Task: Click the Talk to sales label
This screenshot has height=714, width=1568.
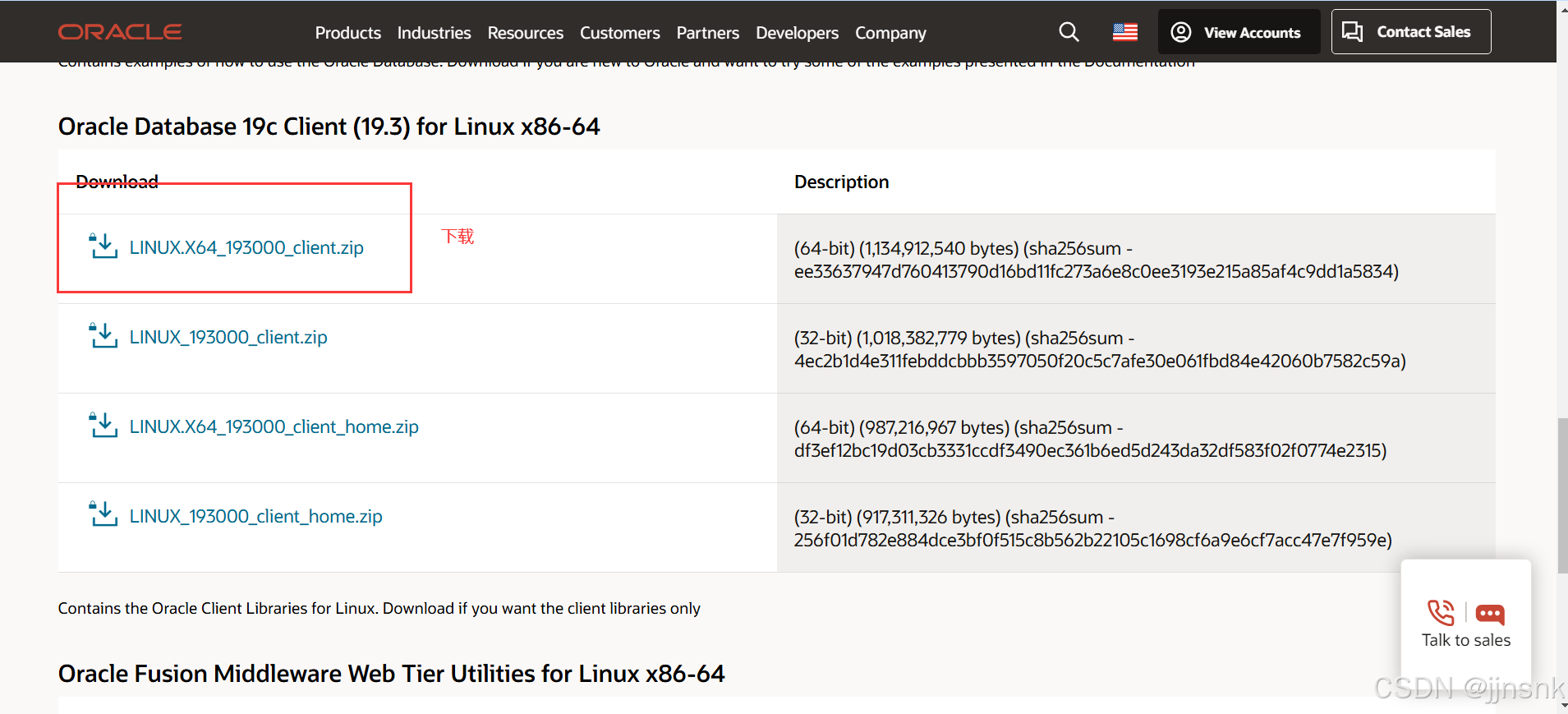Action: click(1466, 640)
